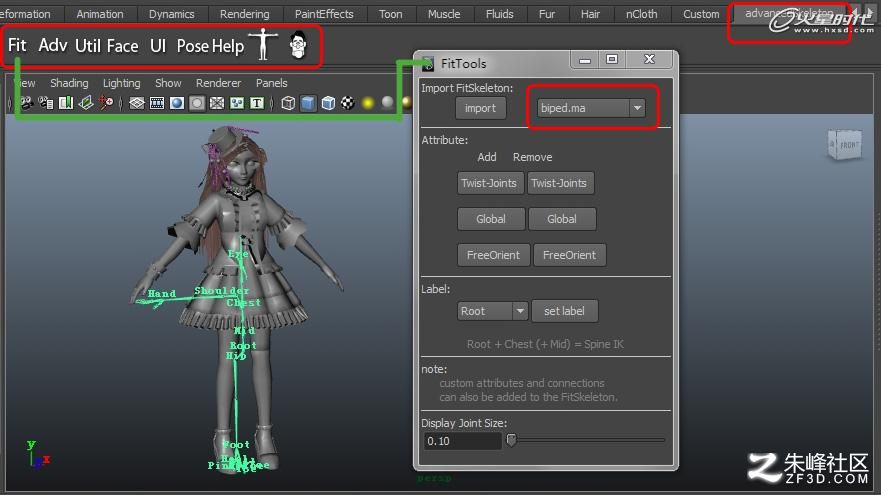Click the UI shelf button
Image resolution: width=881 pixels, height=495 pixels.
pyautogui.click(x=158, y=46)
